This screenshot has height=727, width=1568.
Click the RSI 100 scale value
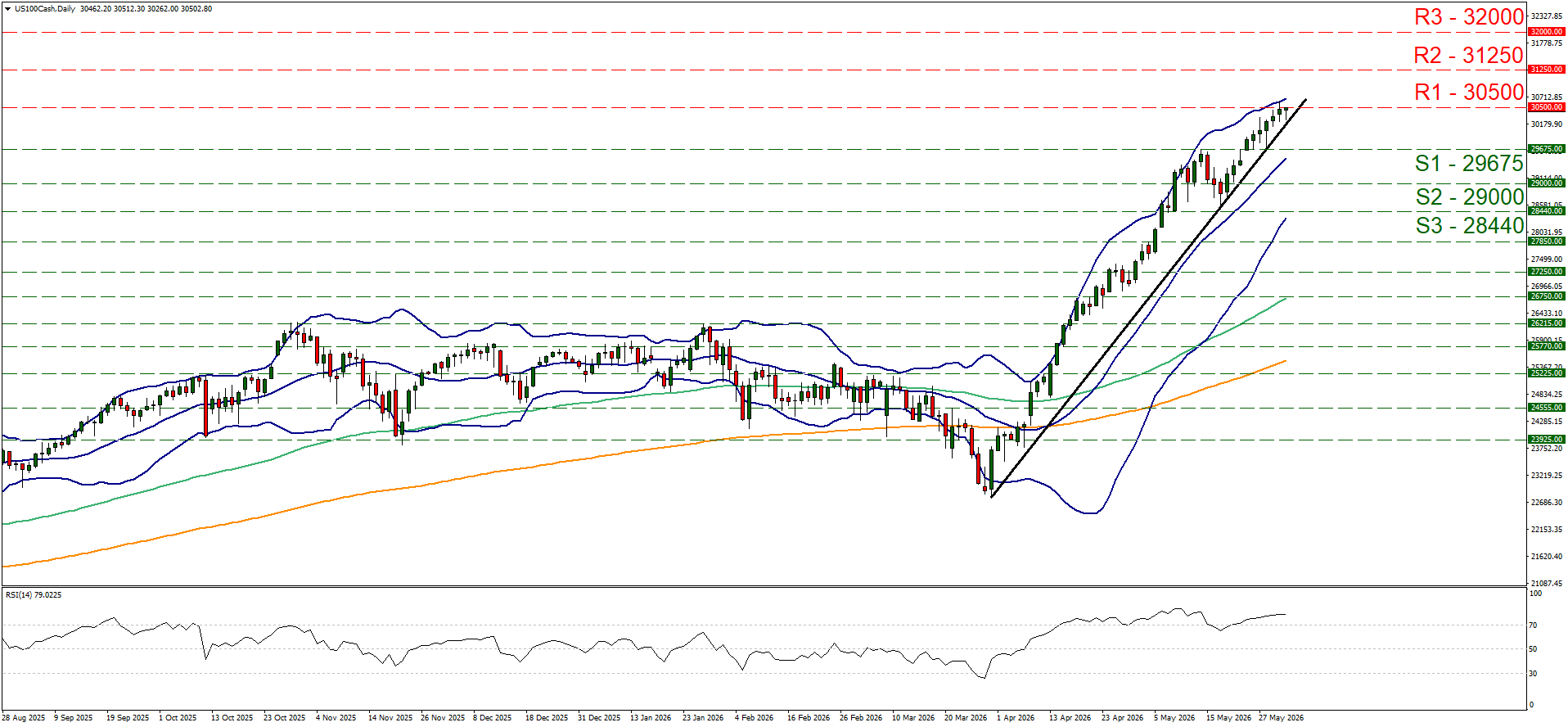click(x=1536, y=594)
